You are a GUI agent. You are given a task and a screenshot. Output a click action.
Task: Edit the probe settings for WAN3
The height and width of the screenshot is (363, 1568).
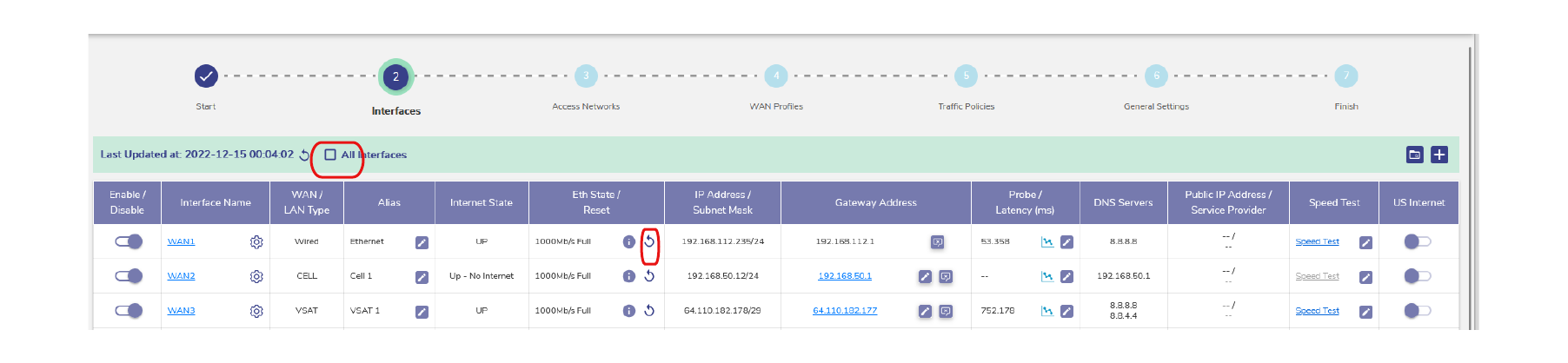pos(1066,311)
